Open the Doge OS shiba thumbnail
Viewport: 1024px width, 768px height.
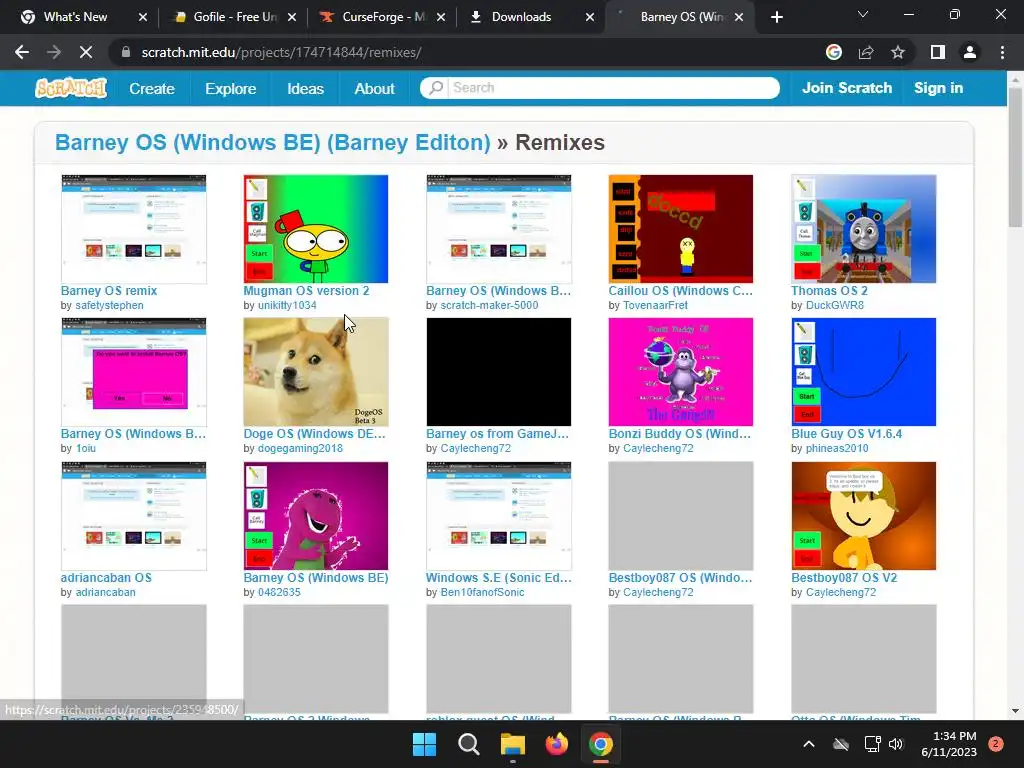point(316,372)
